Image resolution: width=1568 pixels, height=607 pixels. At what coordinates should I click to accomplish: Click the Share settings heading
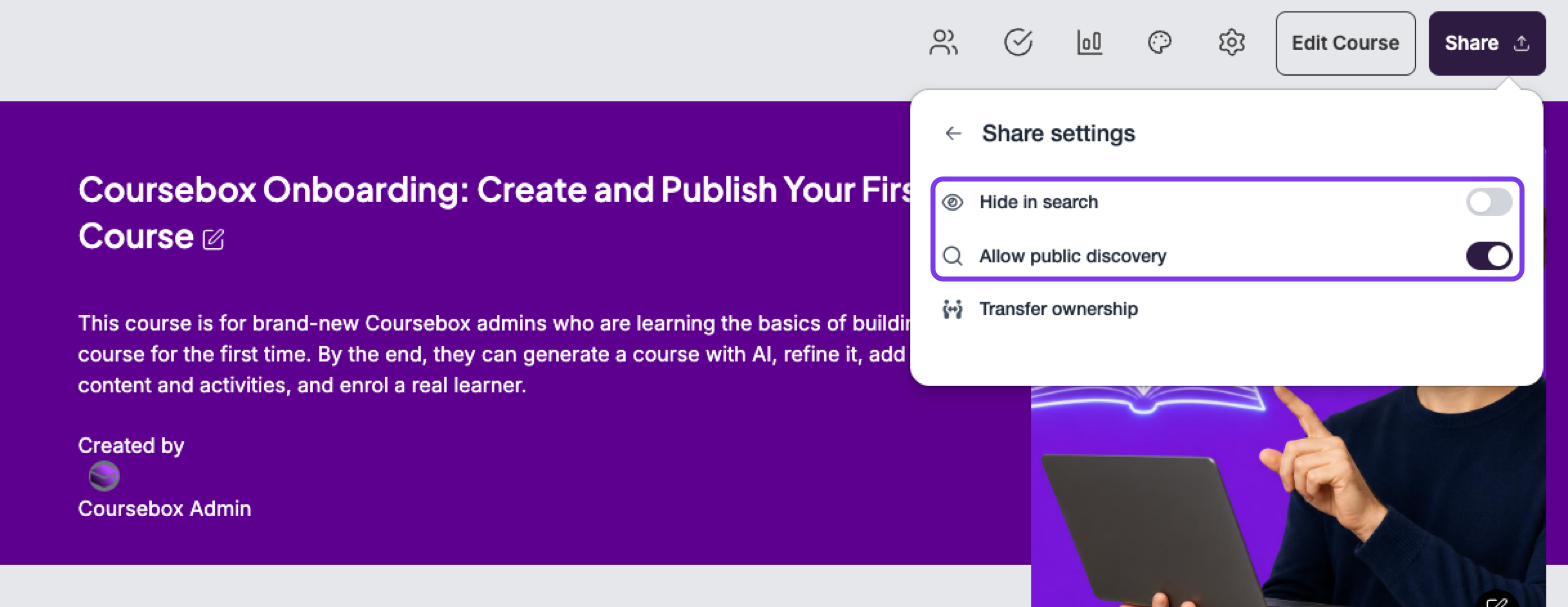[1058, 133]
